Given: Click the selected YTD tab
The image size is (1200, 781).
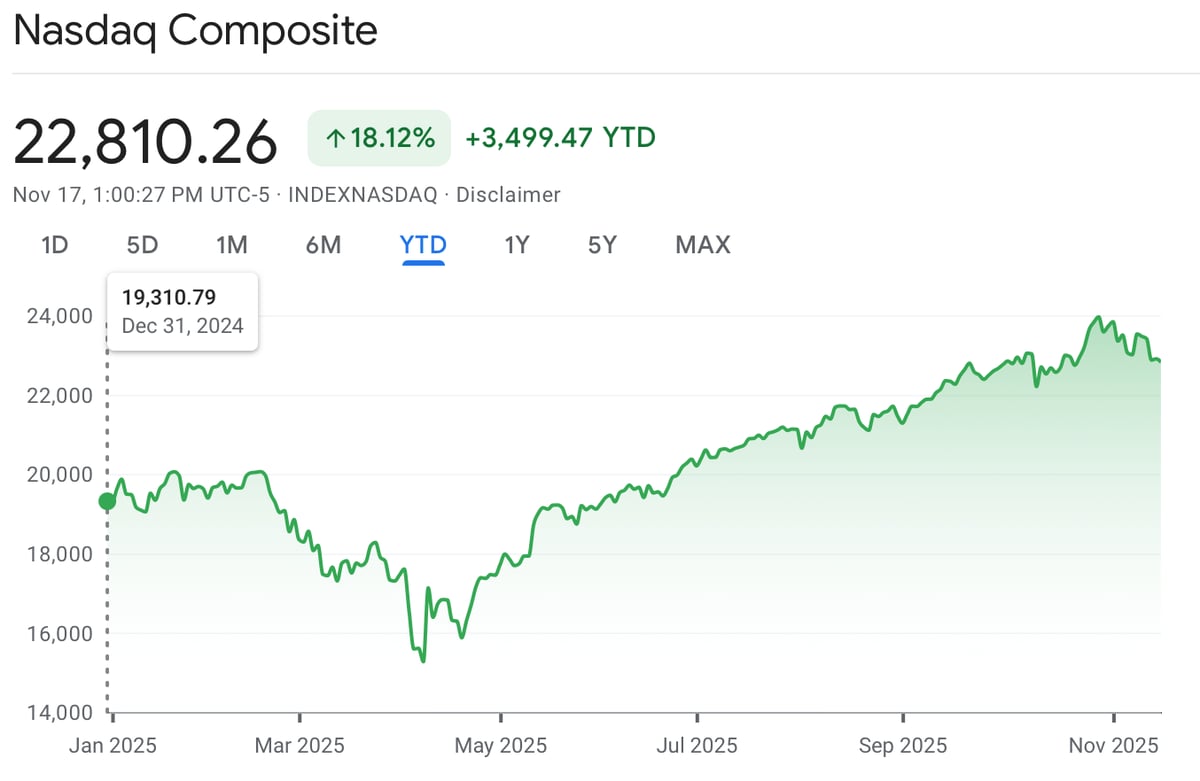Looking at the screenshot, I should click(423, 245).
